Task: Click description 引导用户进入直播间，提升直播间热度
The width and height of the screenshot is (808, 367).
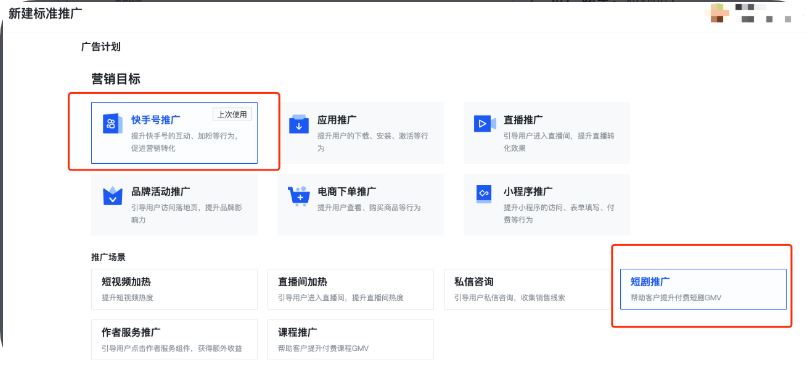Action: [x=340, y=298]
